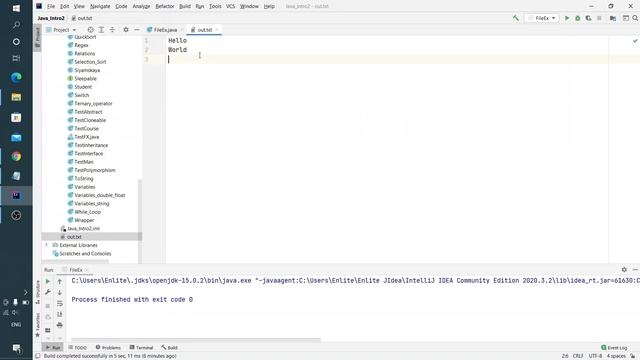Select TestFX.java in project tree

pos(87,137)
